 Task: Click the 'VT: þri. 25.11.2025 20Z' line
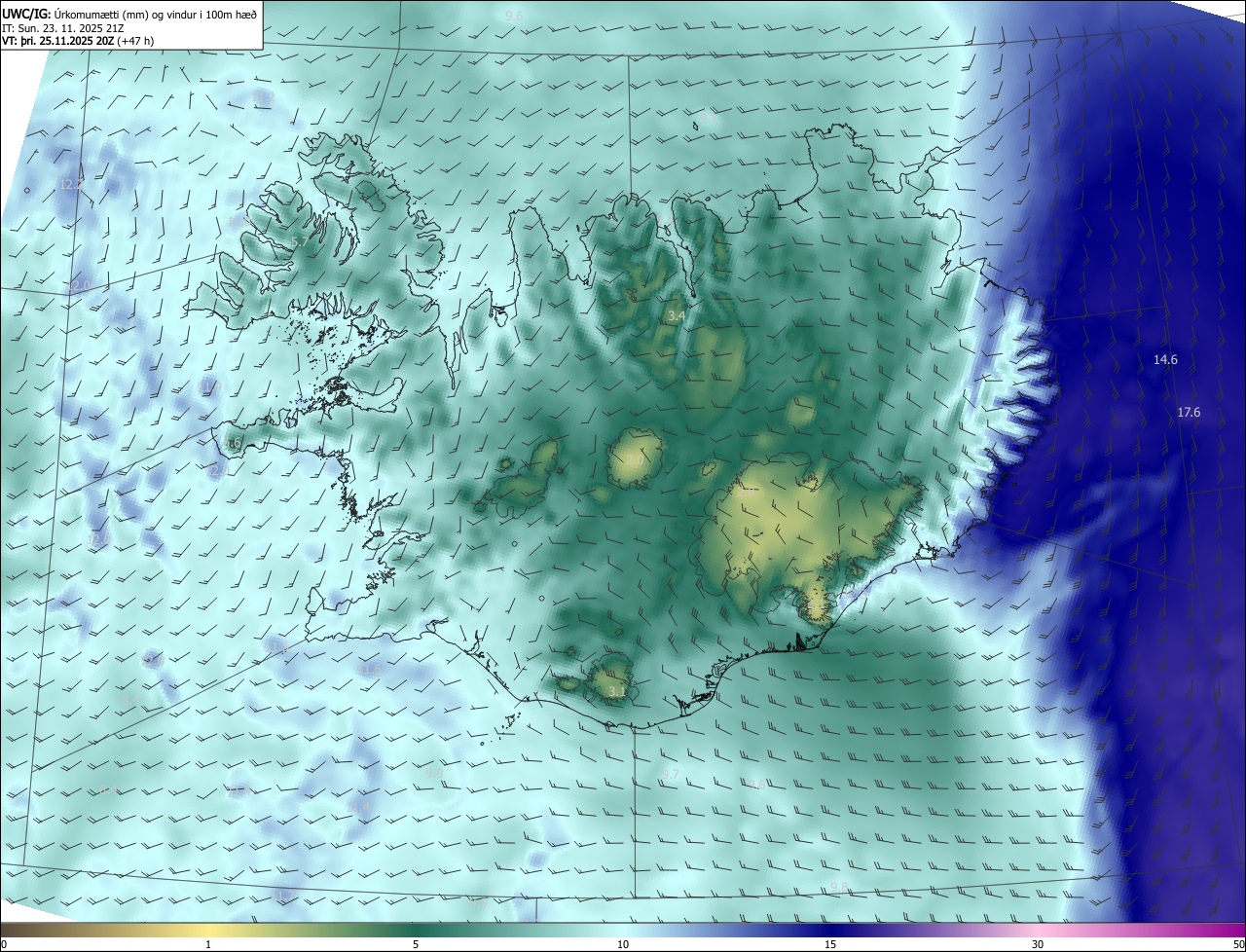coord(77,41)
